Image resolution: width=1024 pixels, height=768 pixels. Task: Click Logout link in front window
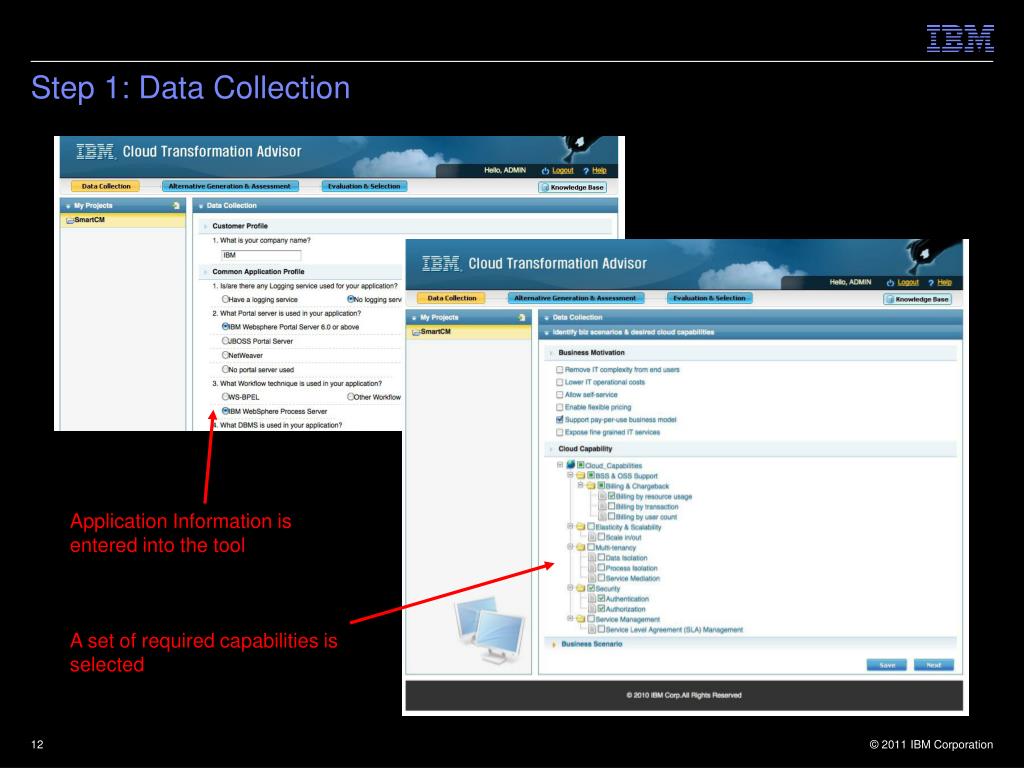pos(908,282)
